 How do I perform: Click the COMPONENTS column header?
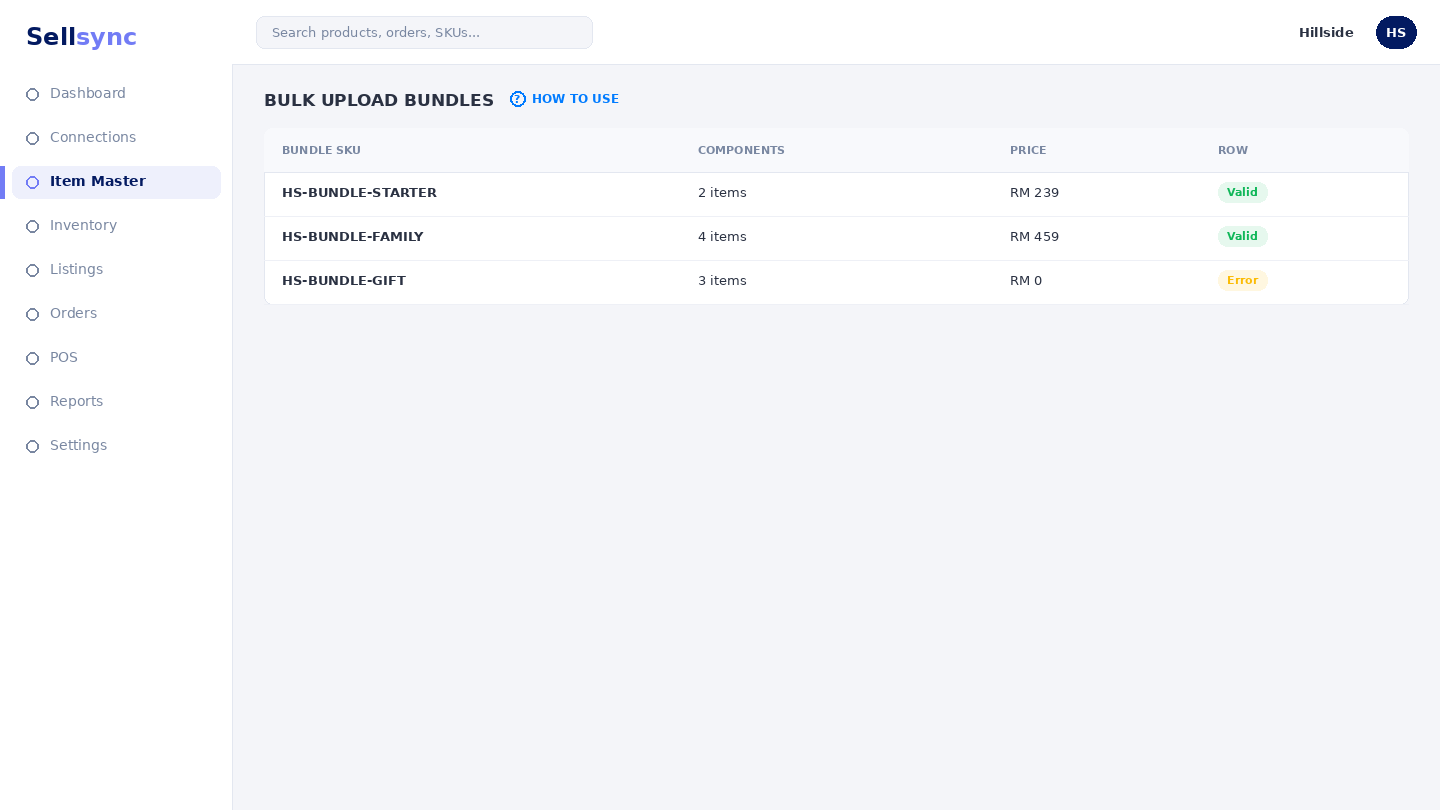point(741,150)
